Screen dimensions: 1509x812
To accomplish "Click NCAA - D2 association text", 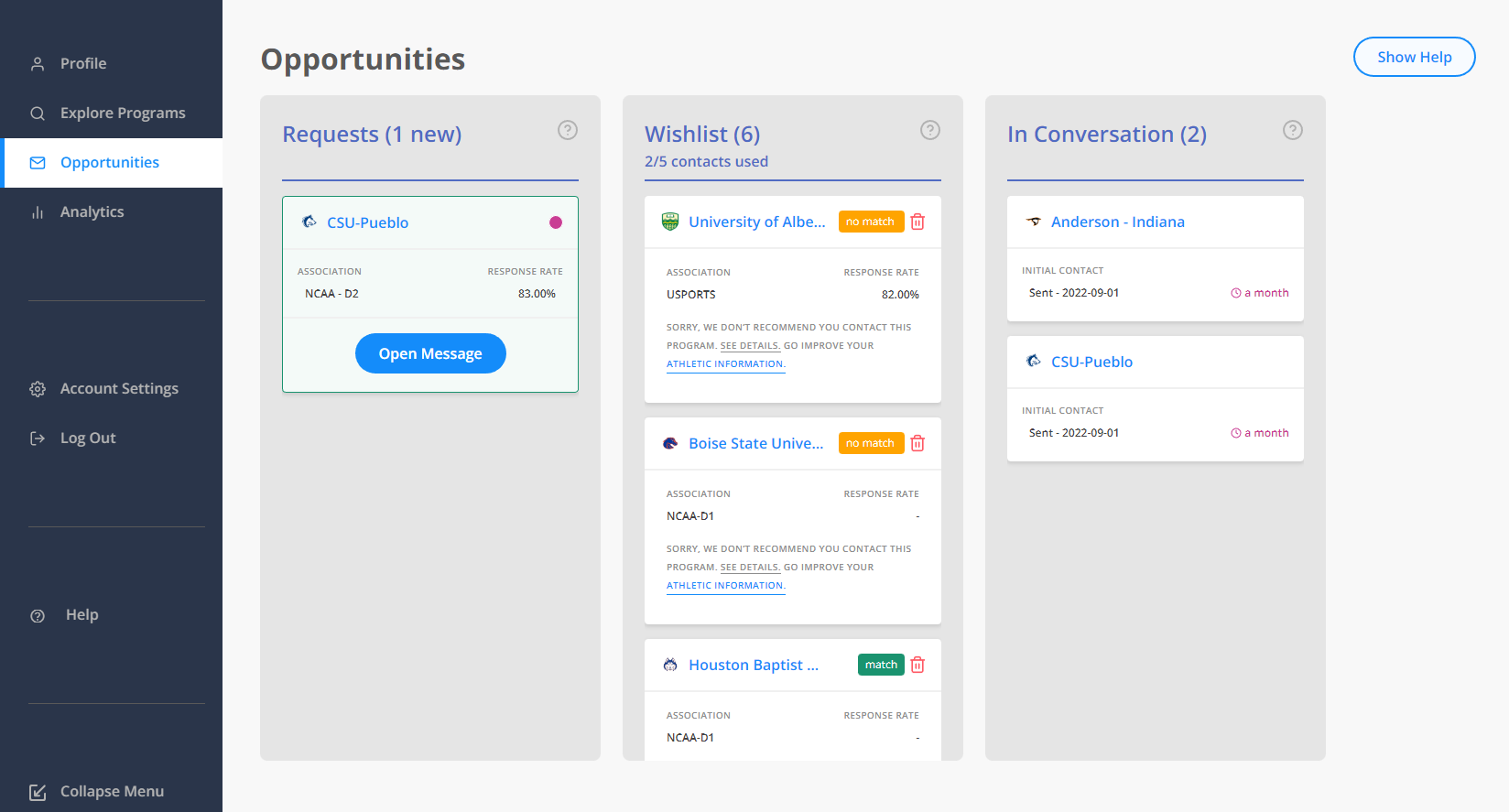I will coord(331,294).
